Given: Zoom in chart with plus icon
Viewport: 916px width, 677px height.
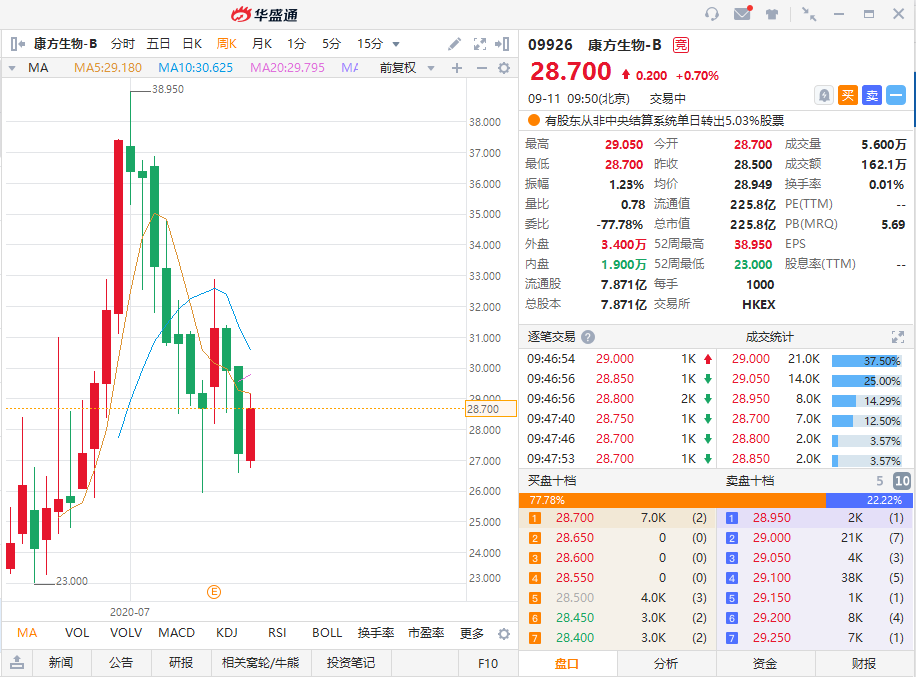Looking at the screenshot, I should click(x=457, y=68).
